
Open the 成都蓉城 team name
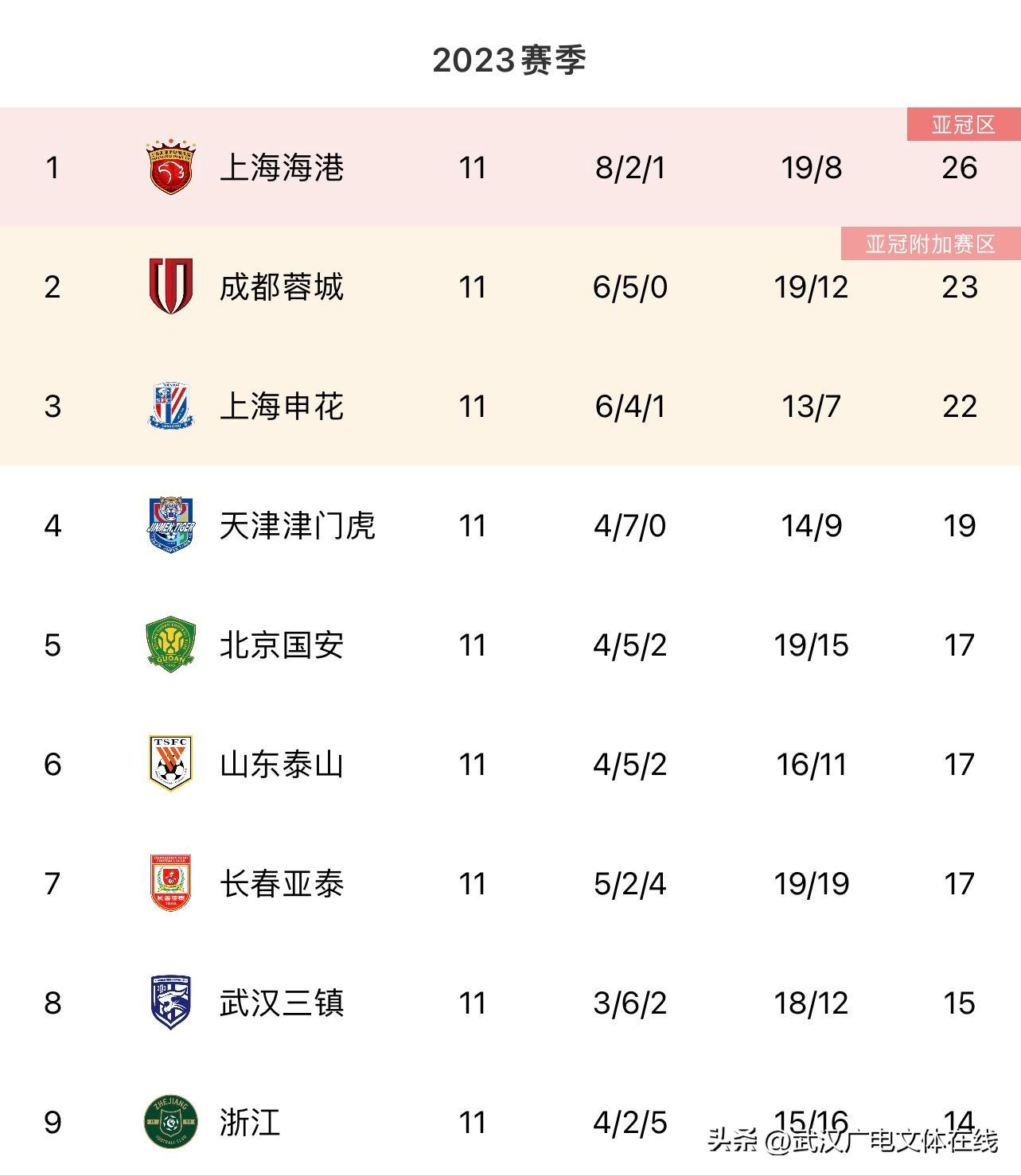(x=282, y=286)
